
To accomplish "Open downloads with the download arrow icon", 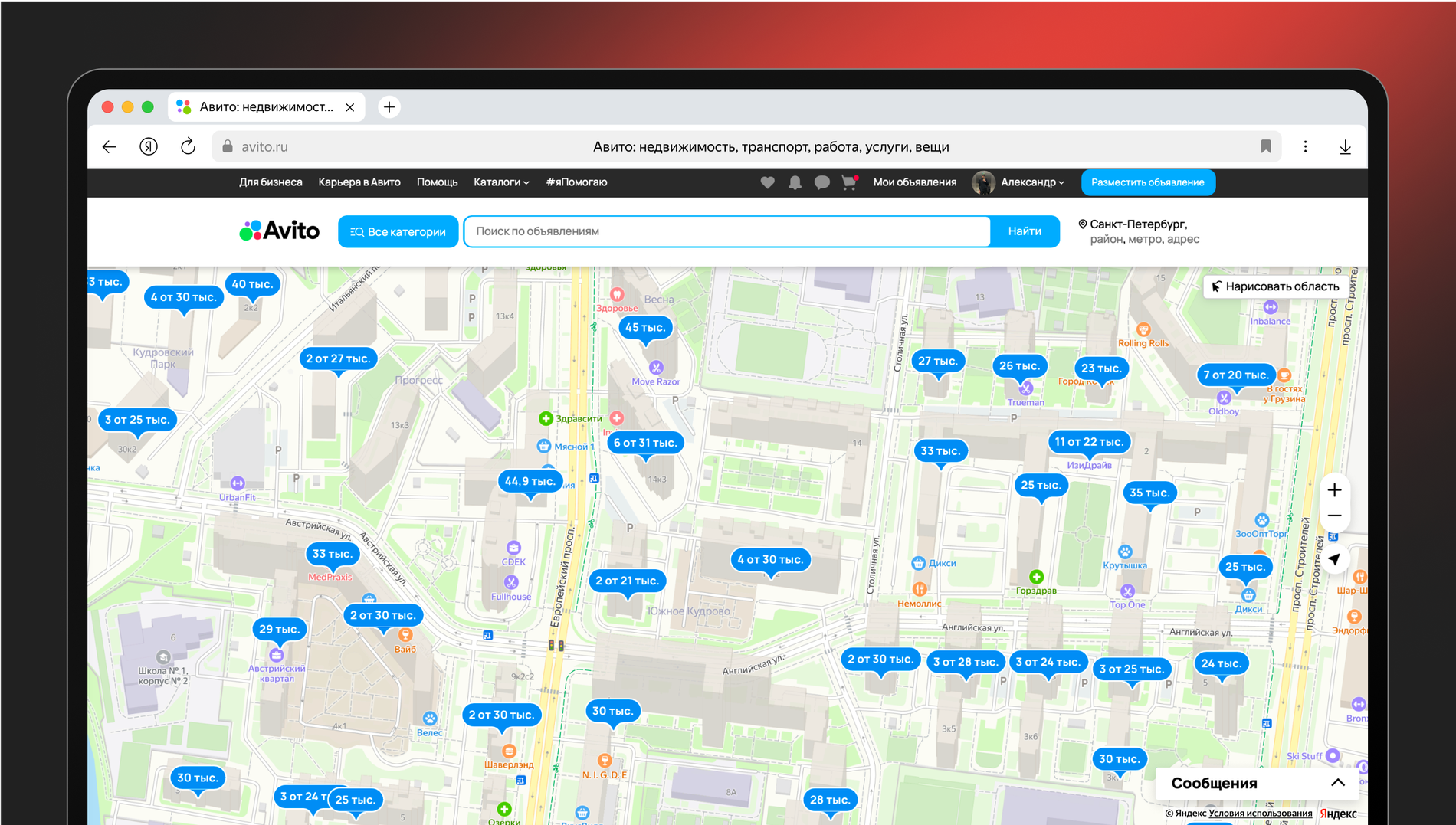I will tap(1345, 147).
